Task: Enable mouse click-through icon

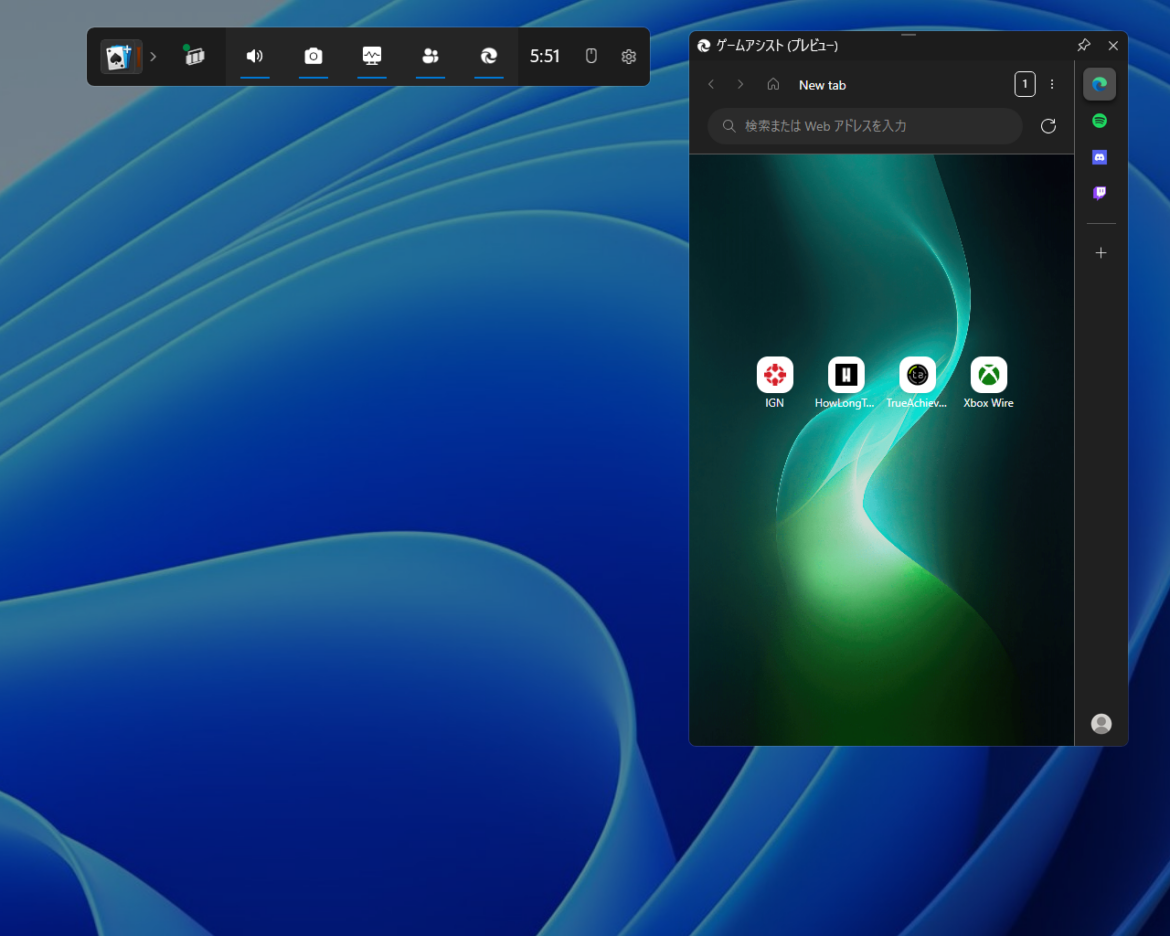Action: coord(591,56)
